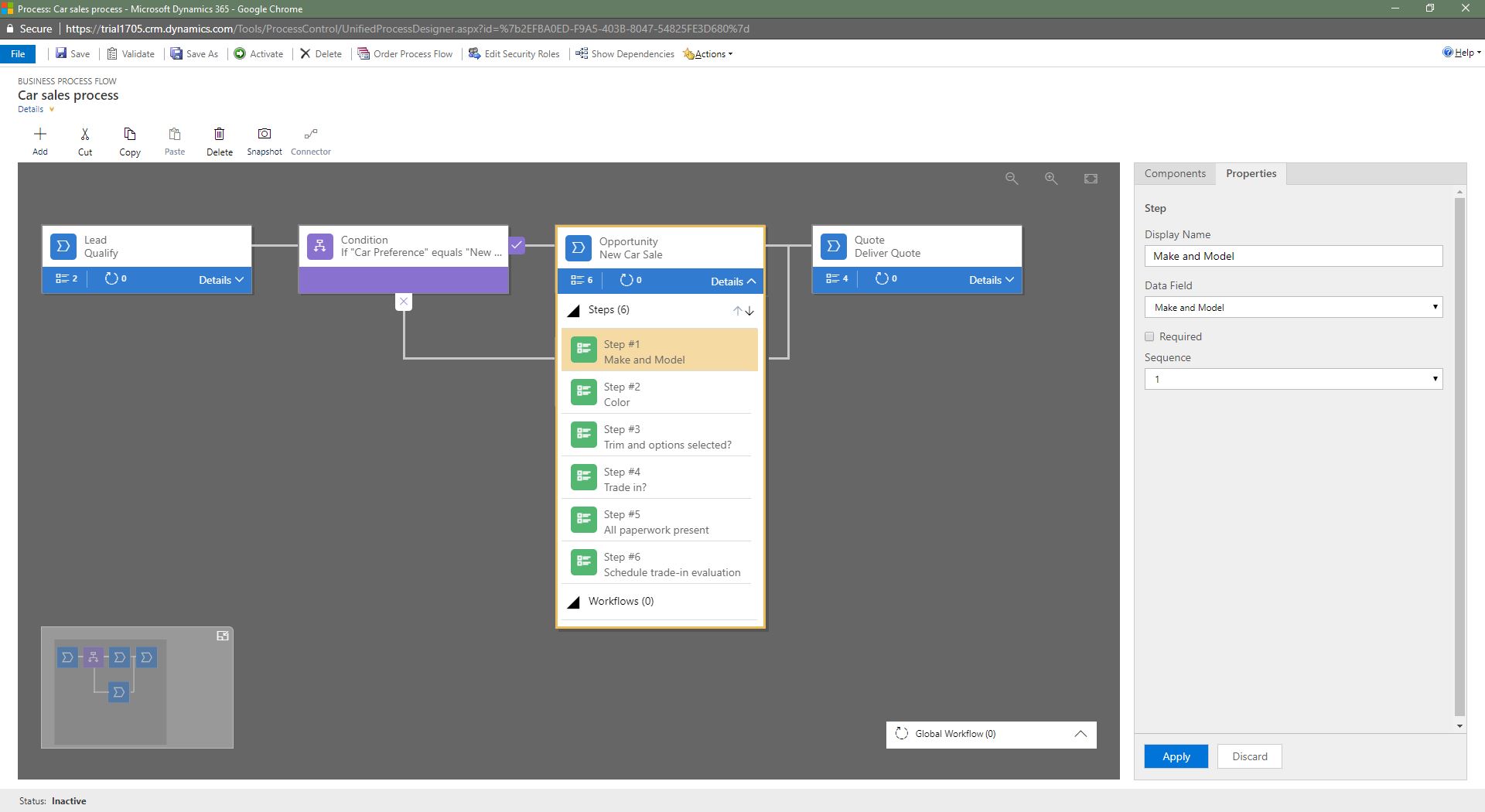Image resolution: width=1485 pixels, height=812 pixels.
Task: Click Save As in the command bar
Action: [194, 53]
